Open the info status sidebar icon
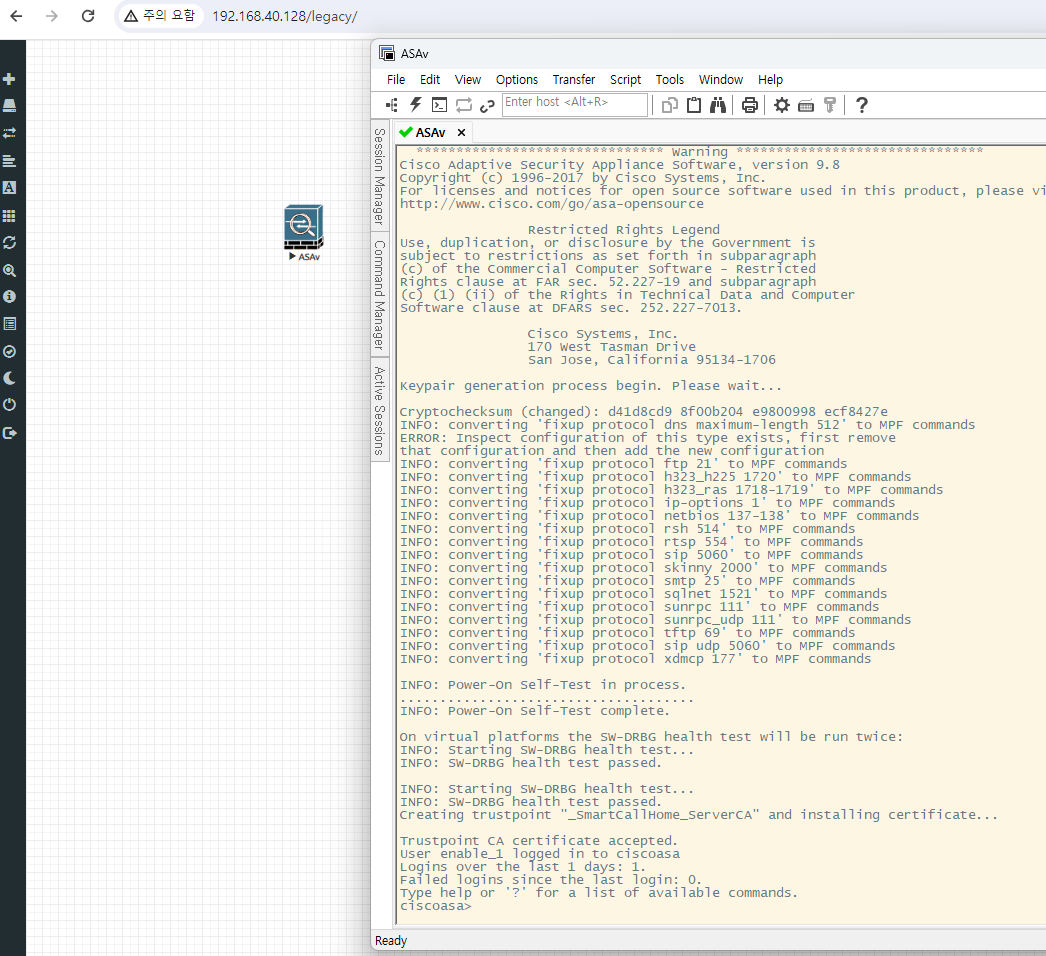 (x=9, y=296)
